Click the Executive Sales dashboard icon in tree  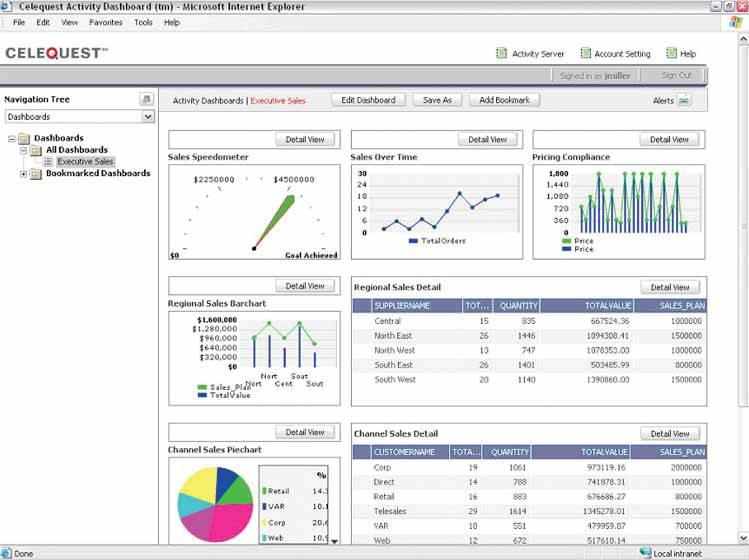coord(48,161)
